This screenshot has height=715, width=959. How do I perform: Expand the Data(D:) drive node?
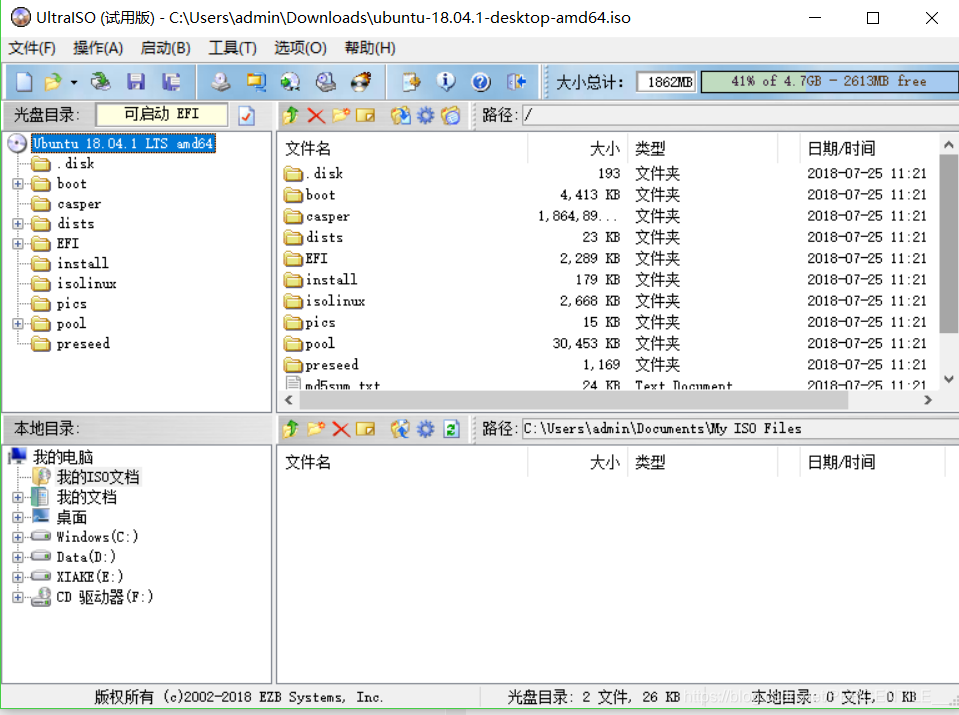coord(18,557)
